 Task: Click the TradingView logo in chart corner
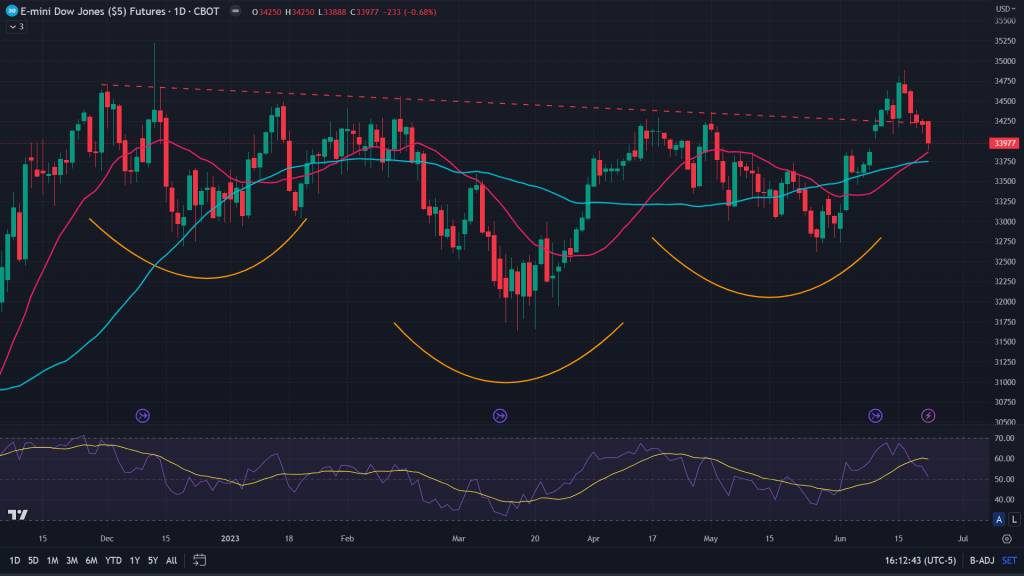click(x=17, y=516)
